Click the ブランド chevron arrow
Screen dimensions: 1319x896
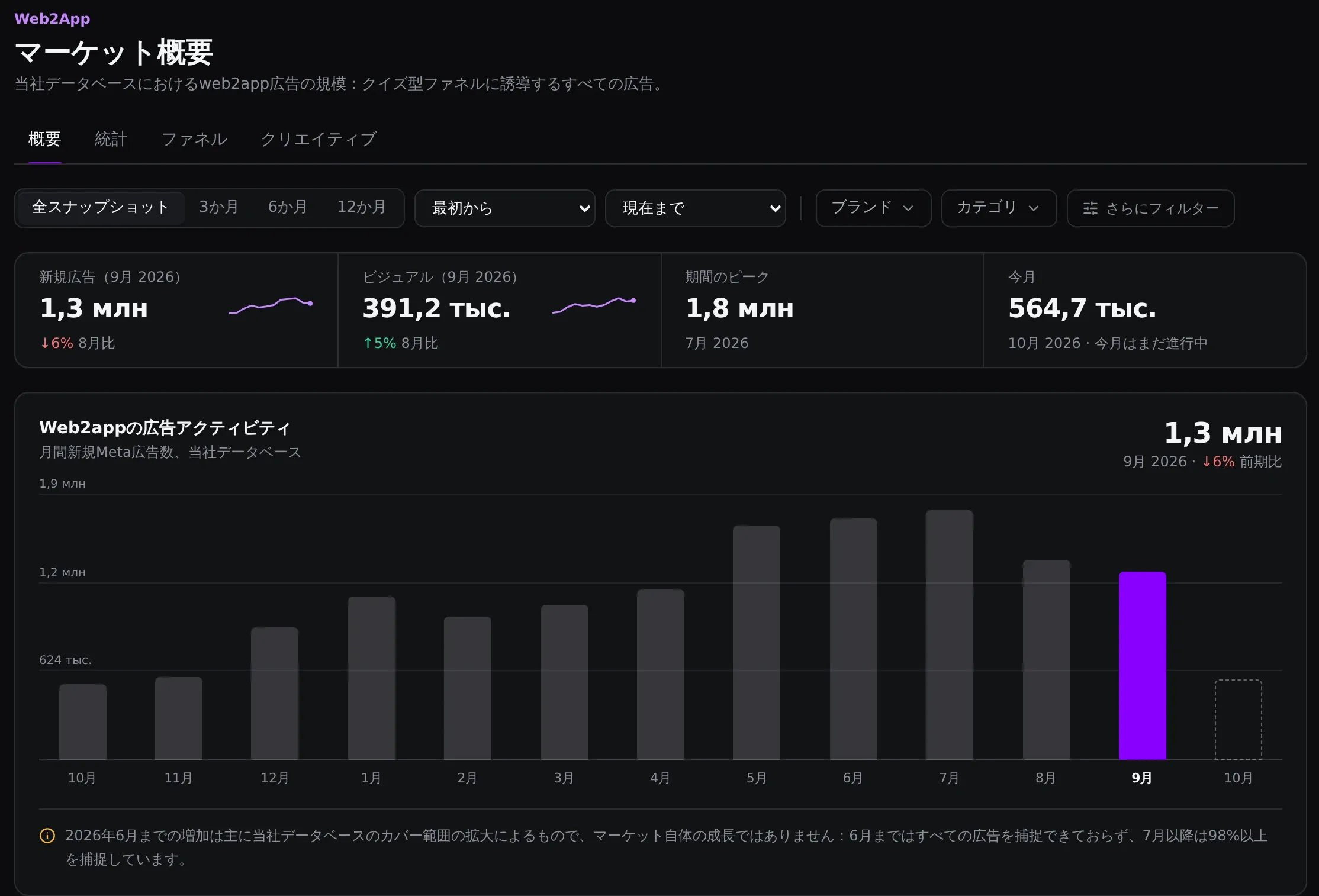[908, 208]
